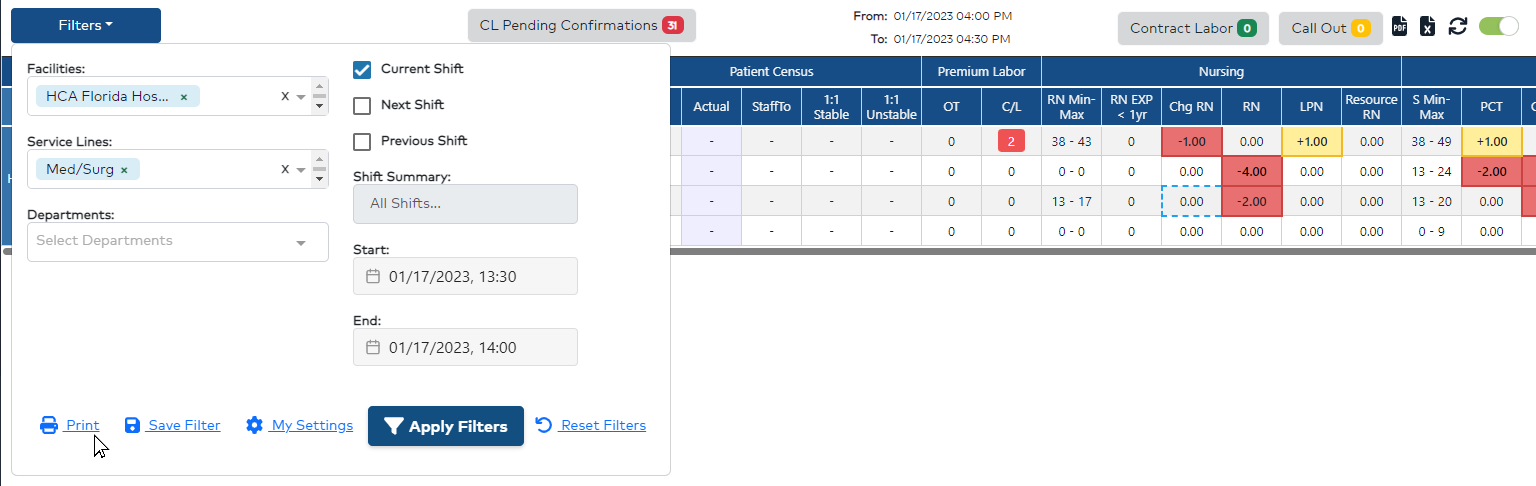The image size is (1536, 486).
Task: Open the Filters dropdown menu
Action: click(86, 26)
